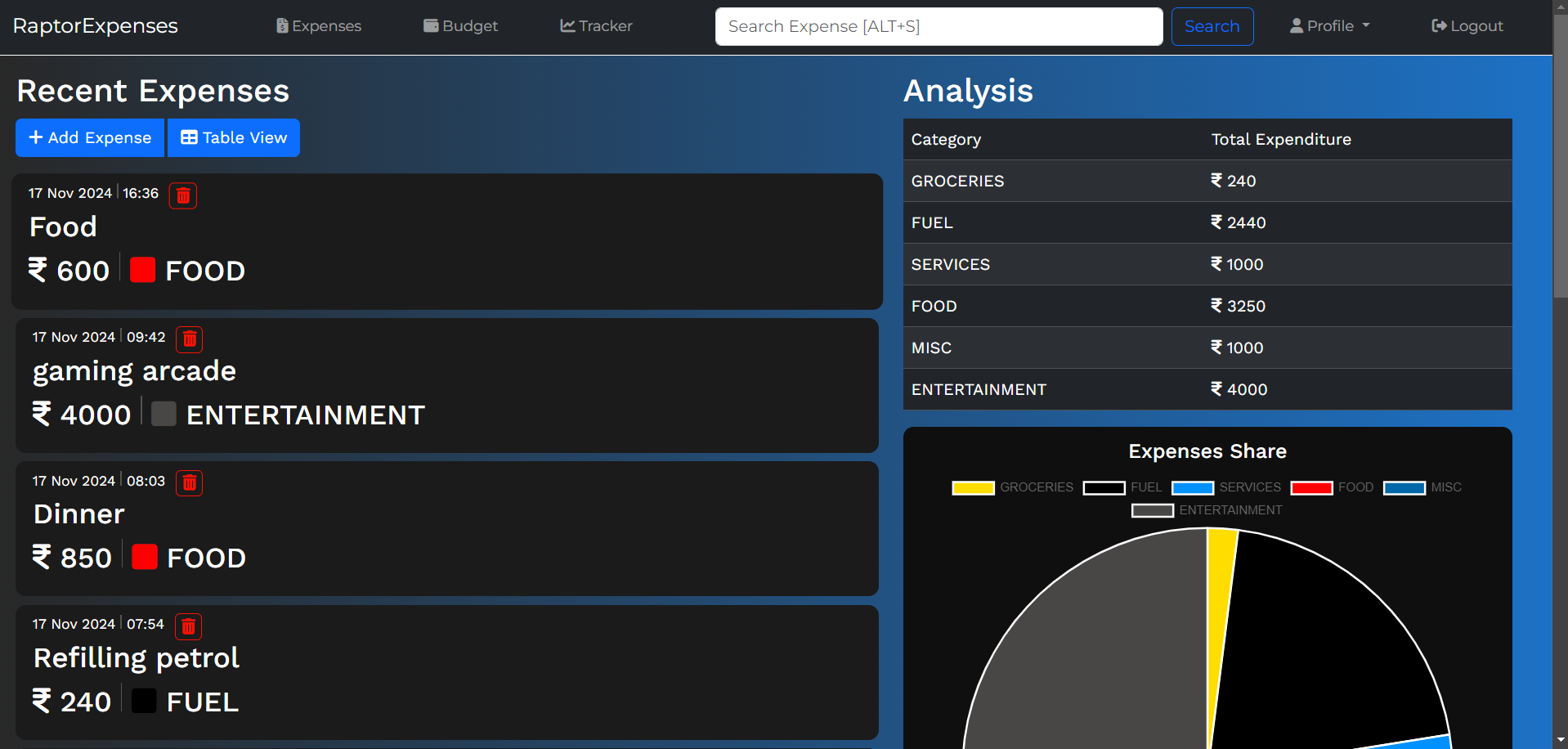The width and height of the screenshot is (1568, 749).
Task: Focus the Search Expense input field
Action: pyautogui.click(x=939, y=26)
